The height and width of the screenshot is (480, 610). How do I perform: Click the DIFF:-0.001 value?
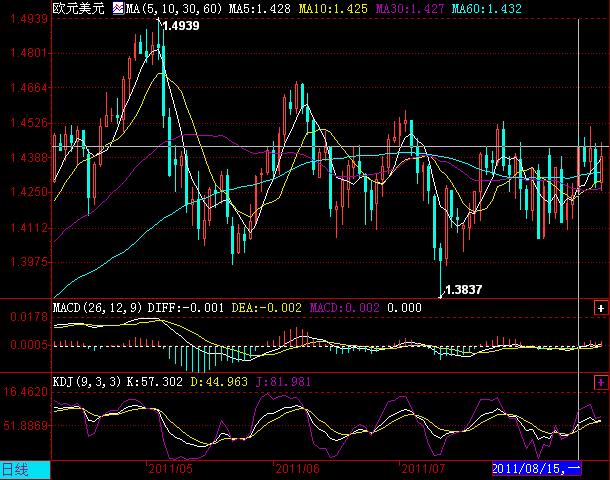pyautogui.click(x=186, y=308)
